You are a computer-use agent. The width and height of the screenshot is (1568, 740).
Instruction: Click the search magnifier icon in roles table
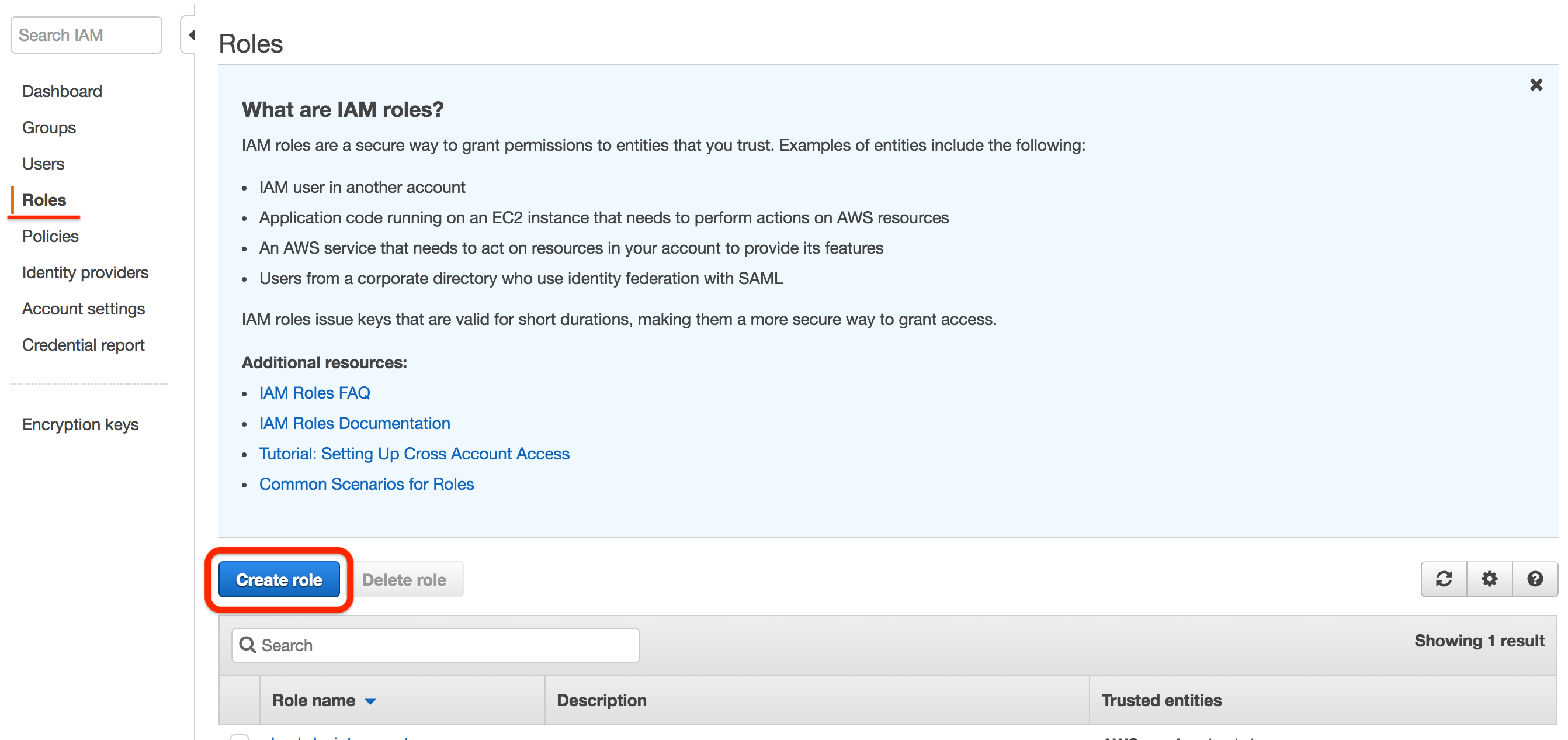click(x=248, y=645)
